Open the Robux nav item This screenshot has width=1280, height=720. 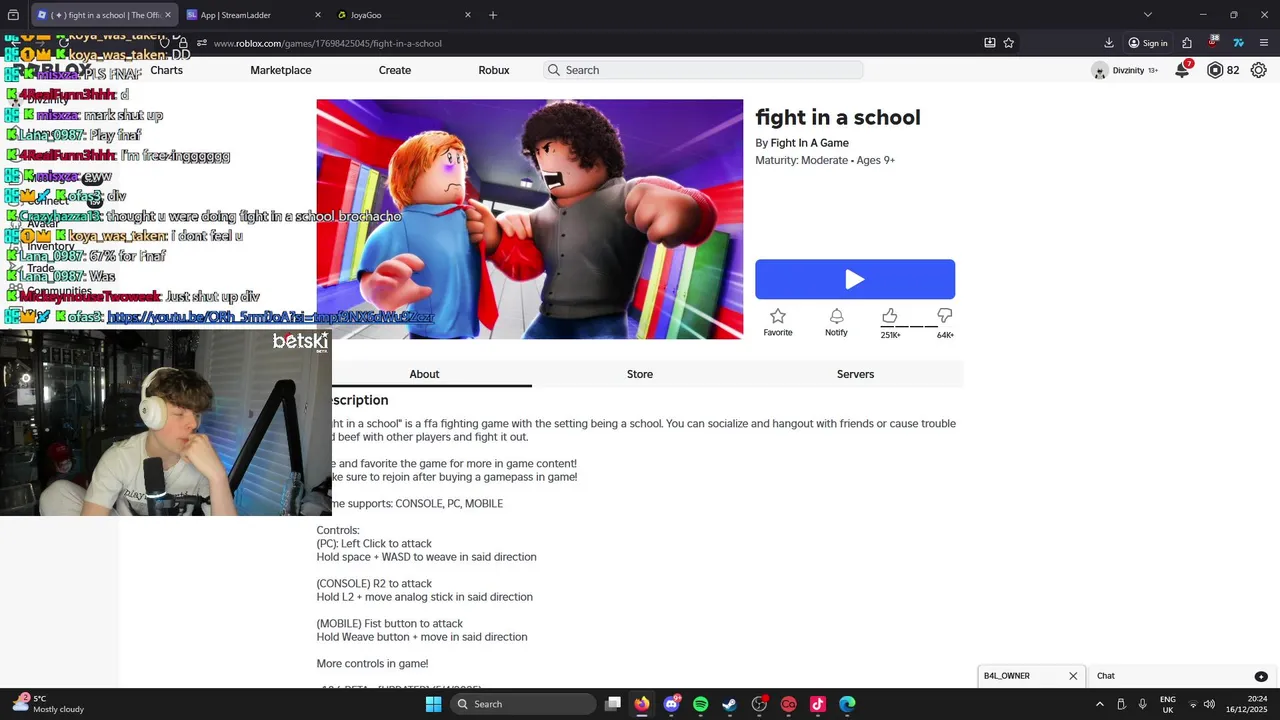coord(494,70)
